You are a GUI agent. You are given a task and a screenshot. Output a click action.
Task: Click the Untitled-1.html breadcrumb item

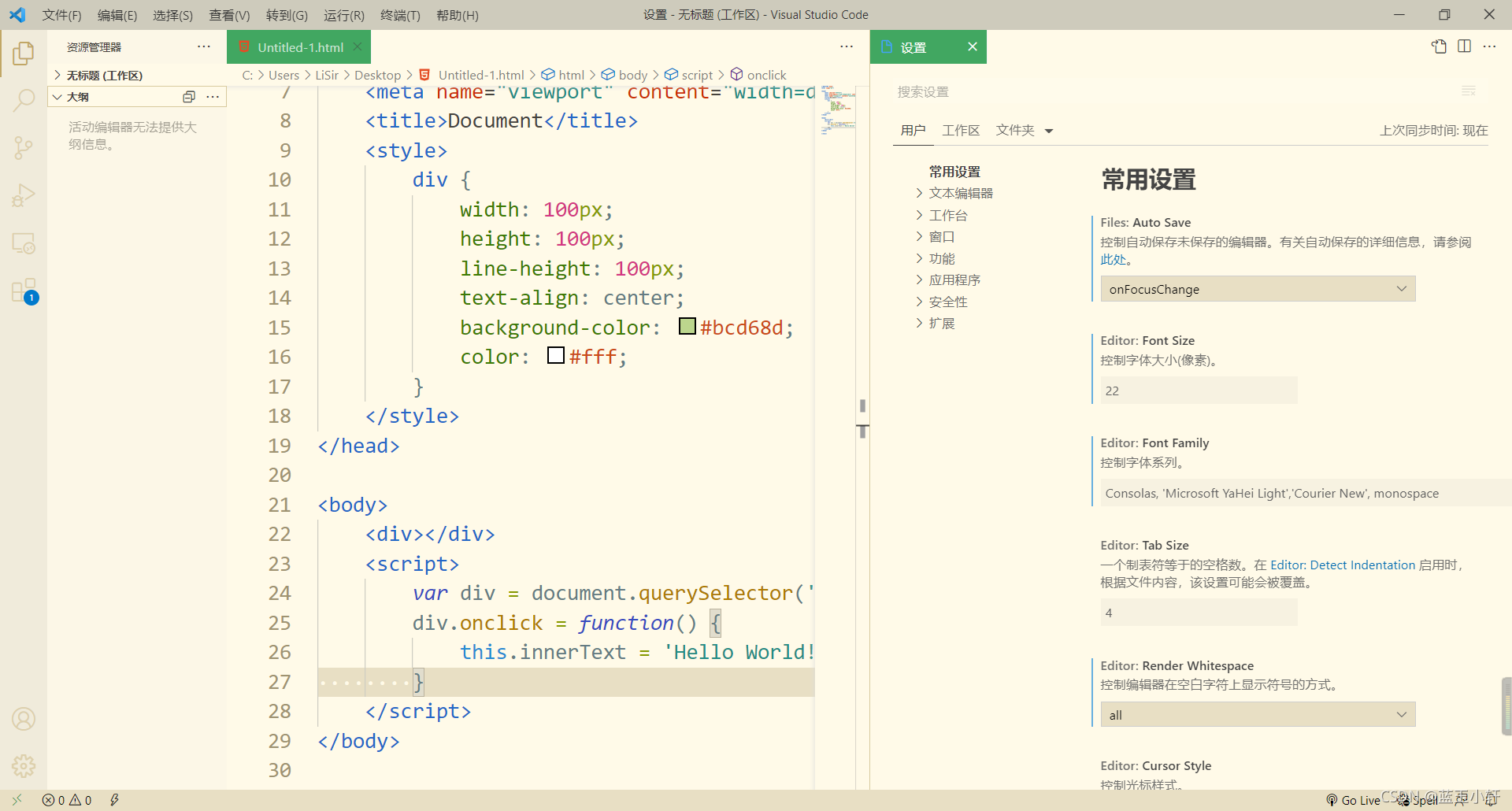472,75
